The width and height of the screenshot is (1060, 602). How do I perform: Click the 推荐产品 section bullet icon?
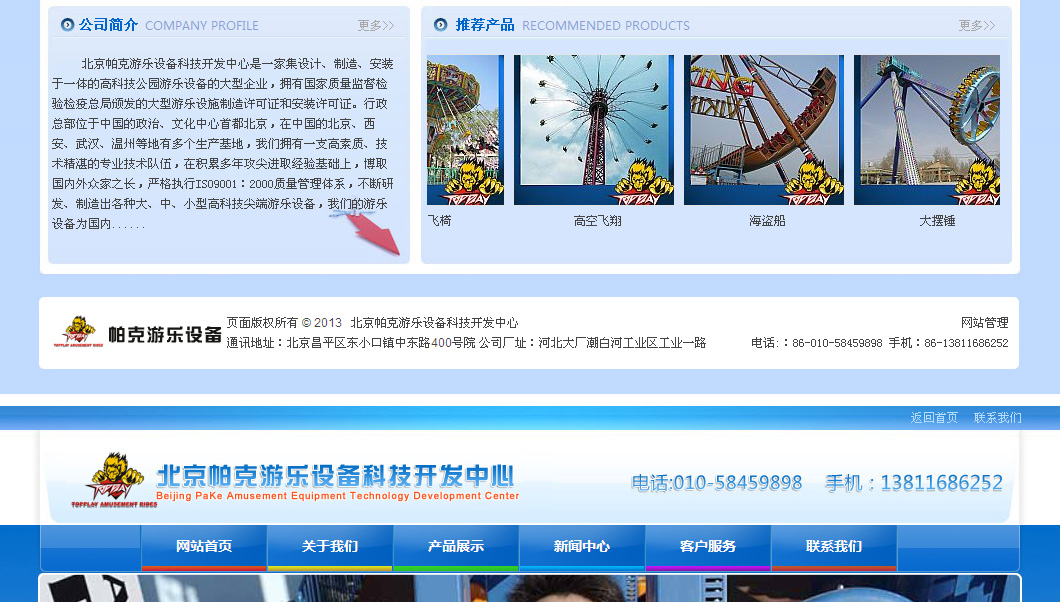click(x=440, y=25)
